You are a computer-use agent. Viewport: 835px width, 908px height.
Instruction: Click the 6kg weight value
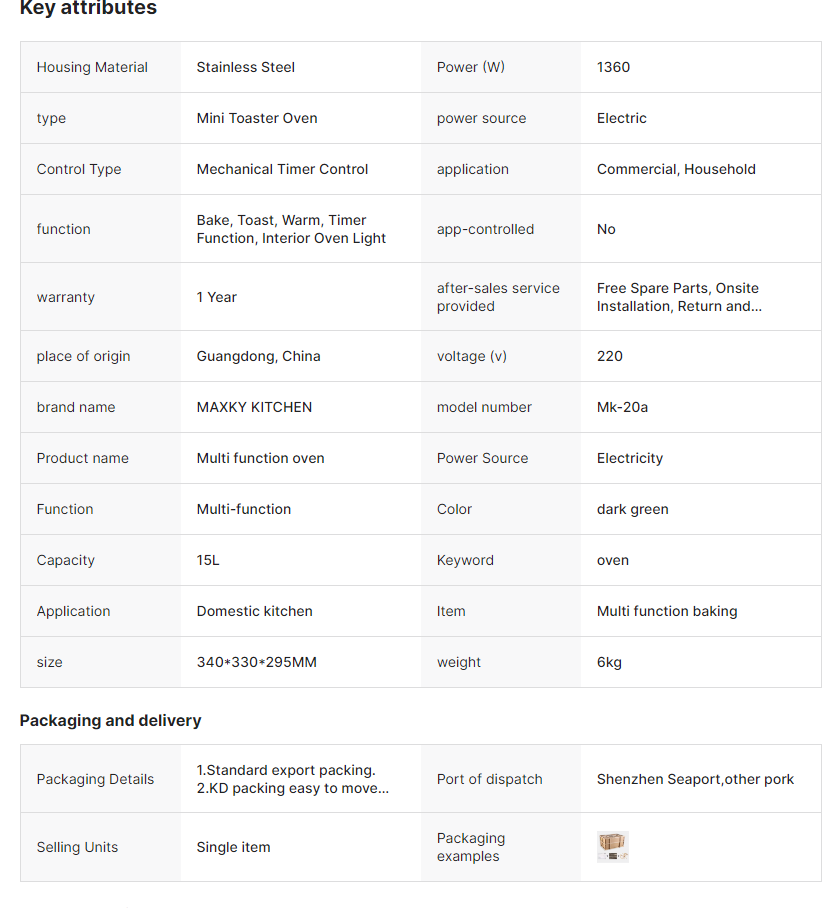point(609,662)
